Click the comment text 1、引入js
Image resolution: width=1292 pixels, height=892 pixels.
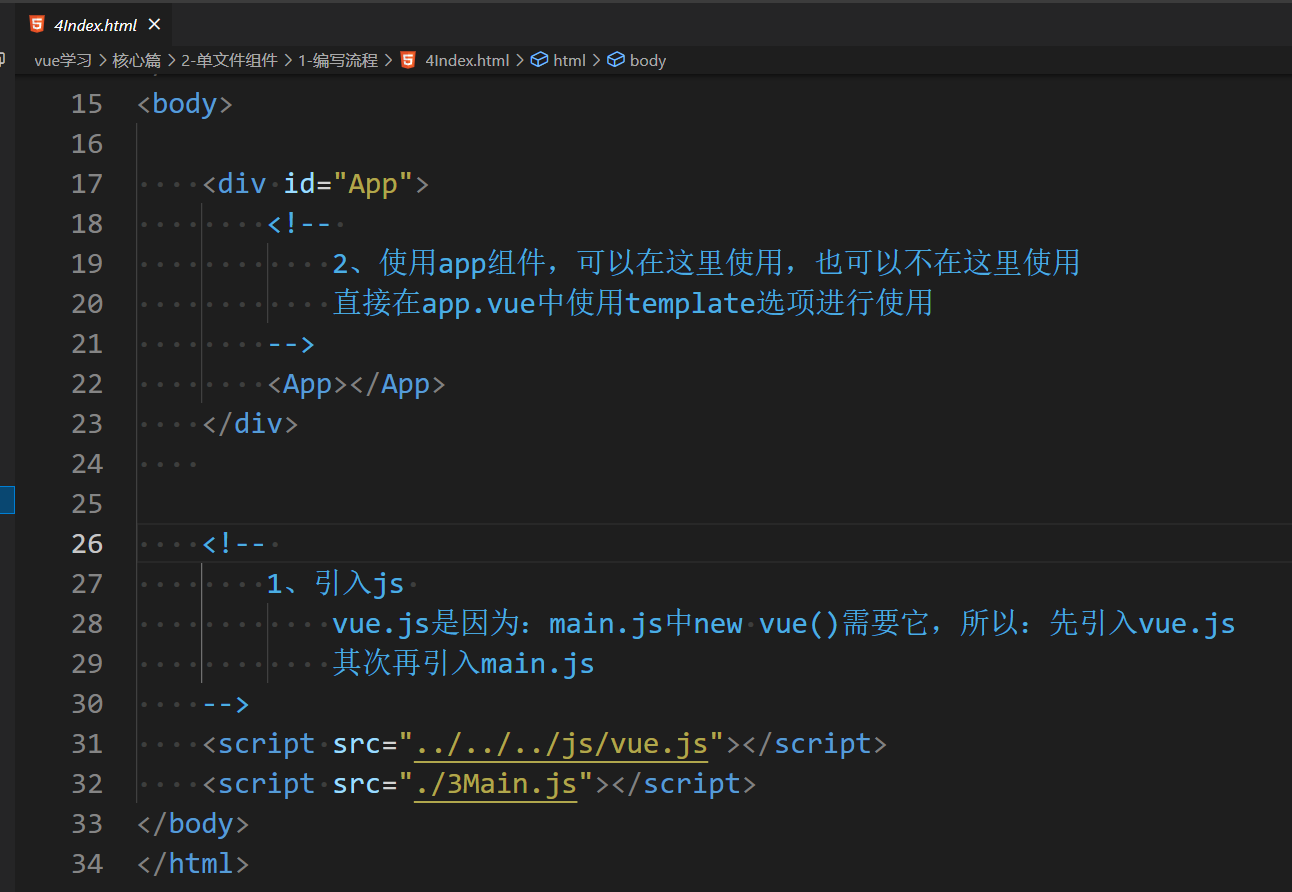click(335, 584)
